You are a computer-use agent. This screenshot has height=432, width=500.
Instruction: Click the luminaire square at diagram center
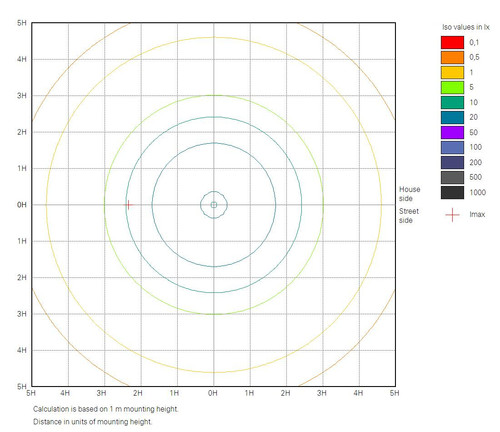tap(214, 205)
